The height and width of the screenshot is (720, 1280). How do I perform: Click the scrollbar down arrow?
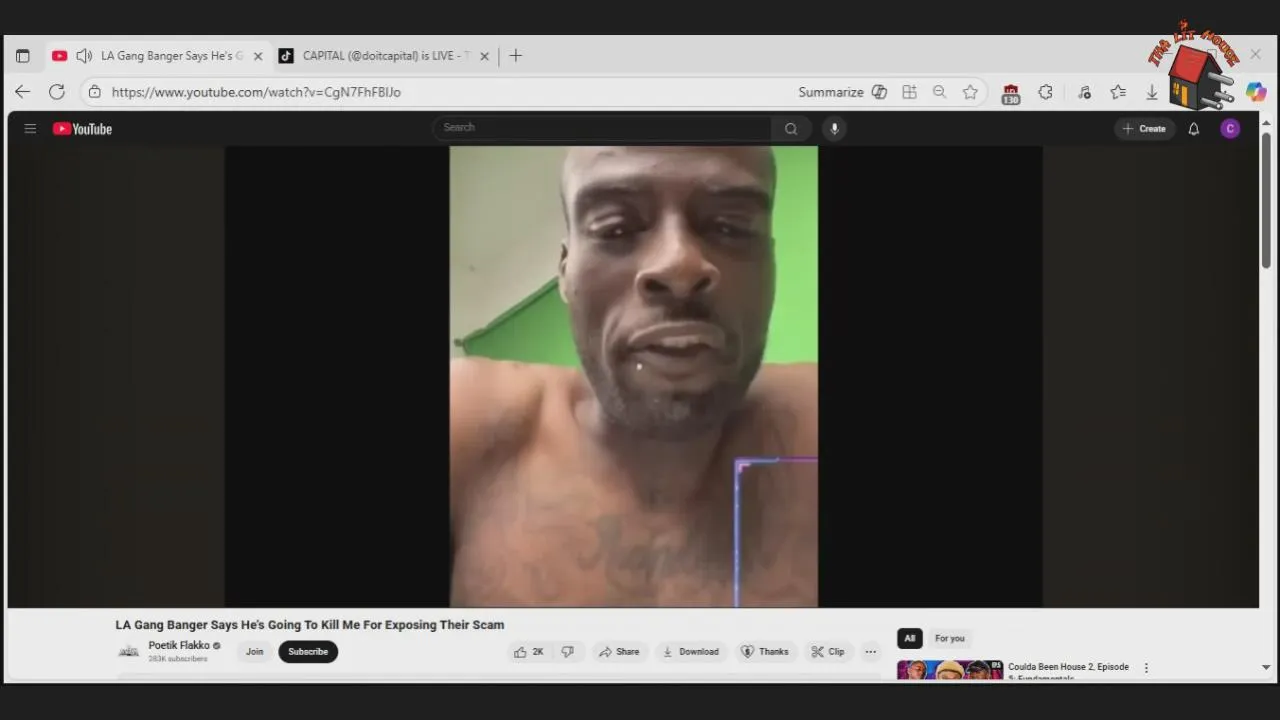pos(1266,667)
